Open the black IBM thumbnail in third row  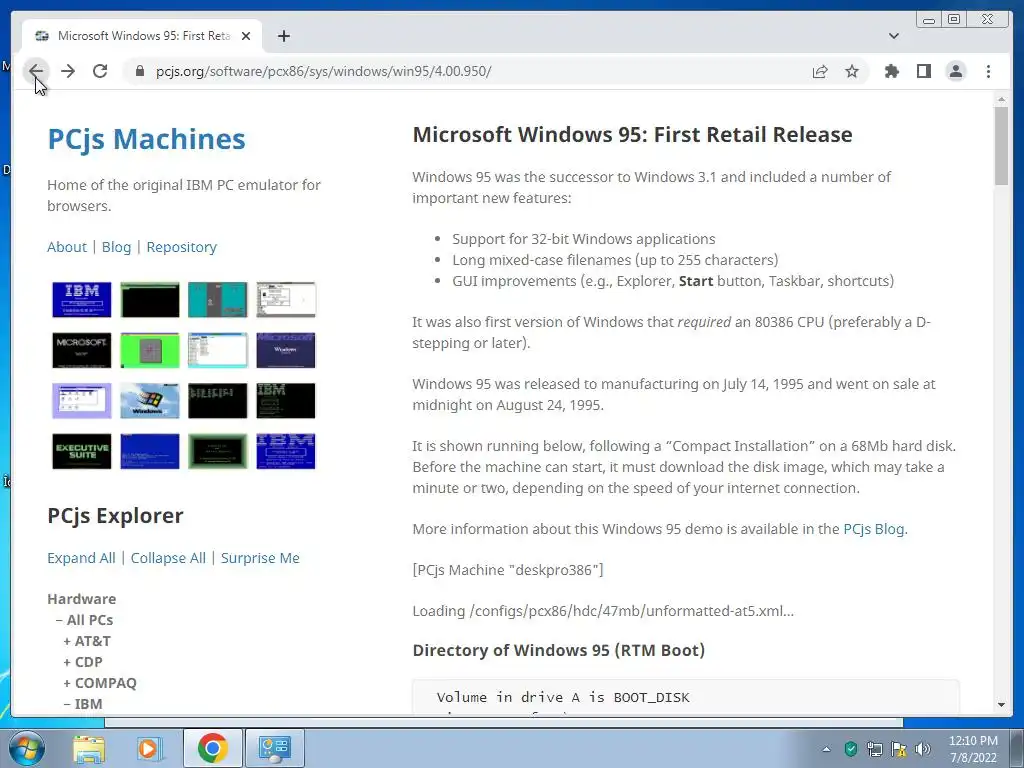coord(286,400)
